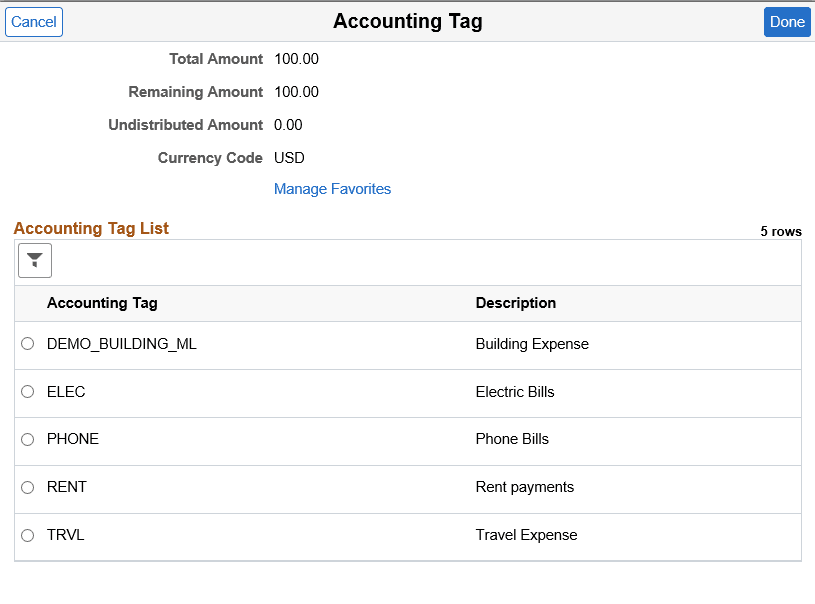Choose the RENT radio button
This screenshot has height=604, width=815.
(27, 487)
